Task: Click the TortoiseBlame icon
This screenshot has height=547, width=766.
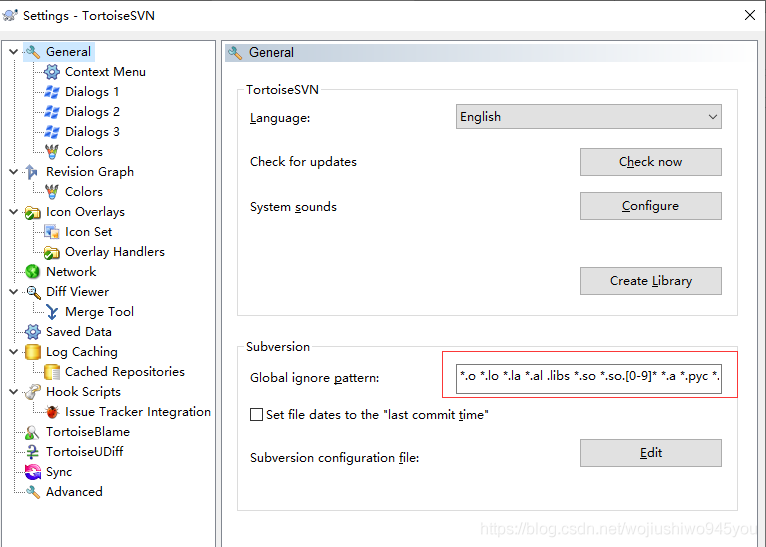Action: 33,432
